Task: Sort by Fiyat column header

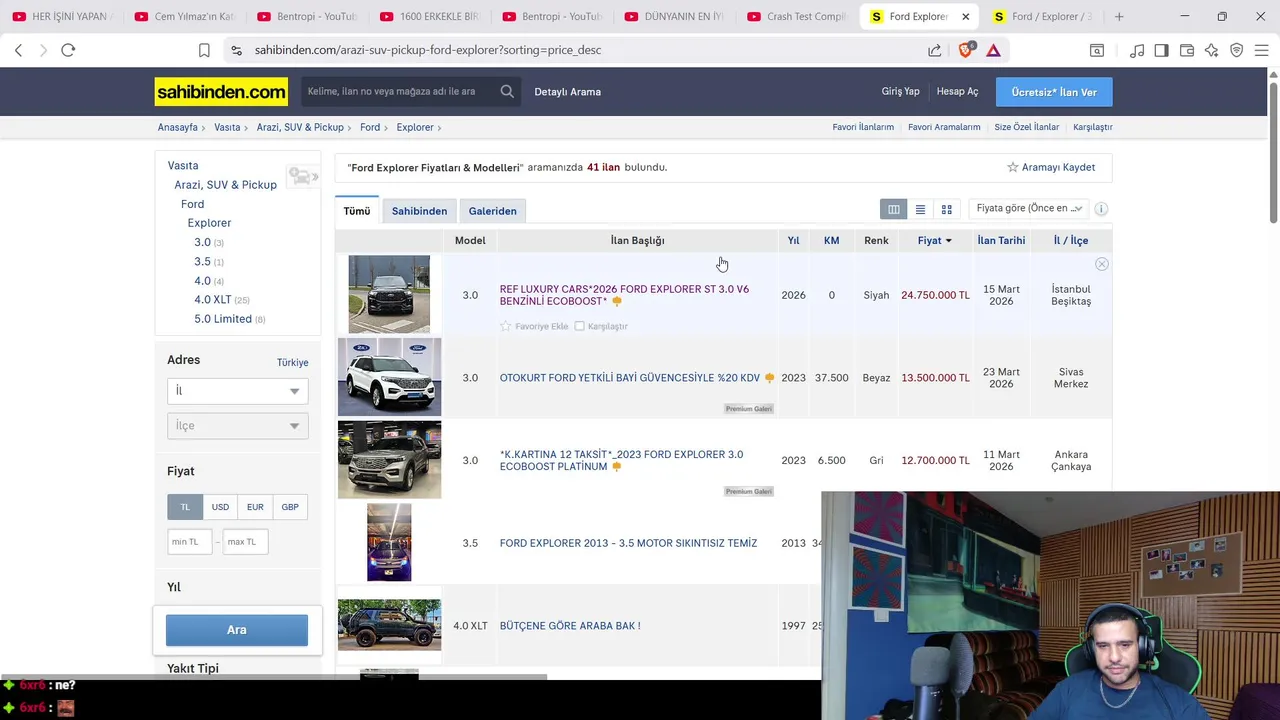Action: [x=934, y=241]
